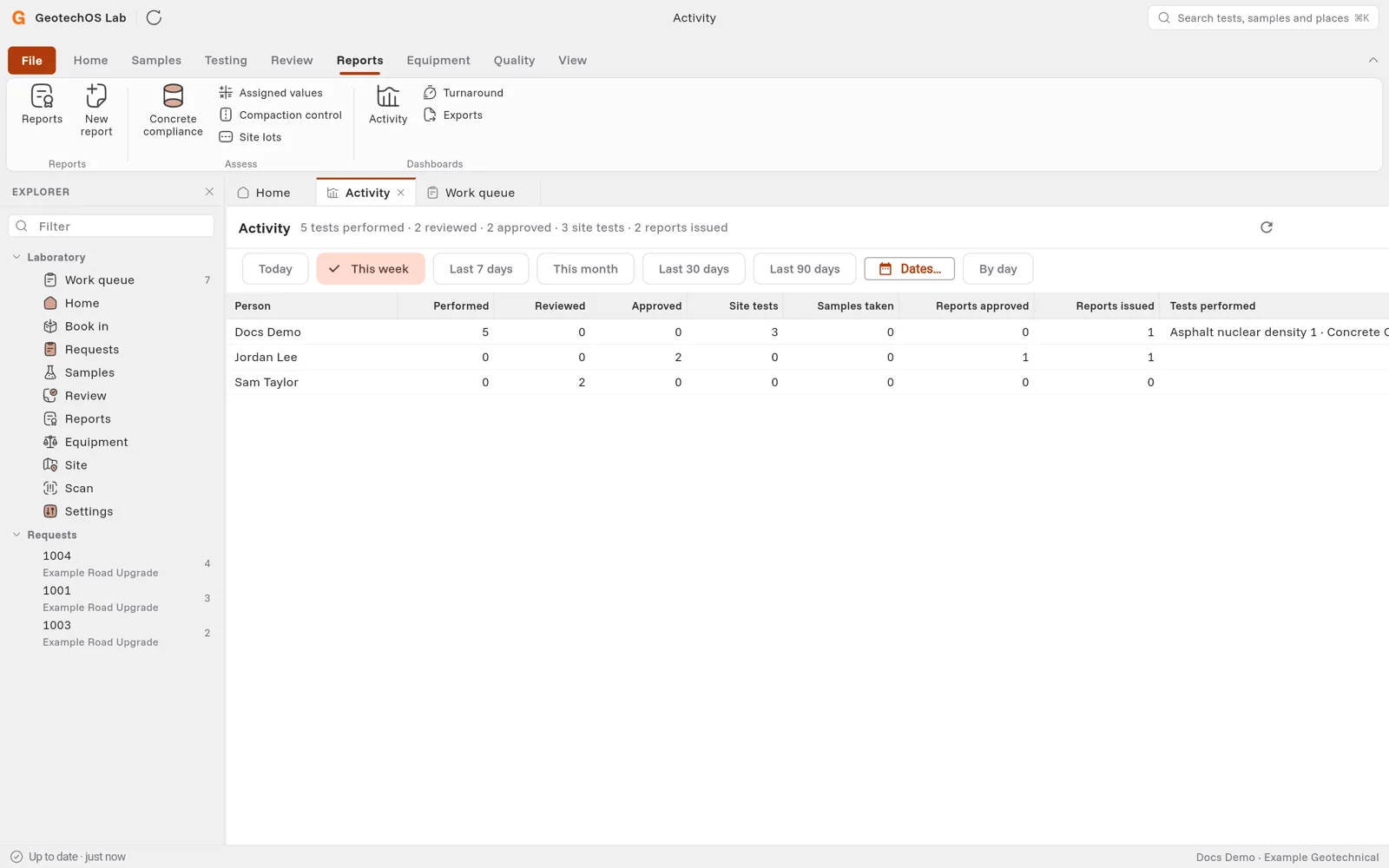1389x868 pixels.
Task: Toggle the By day breakdown
Action: 997,269
